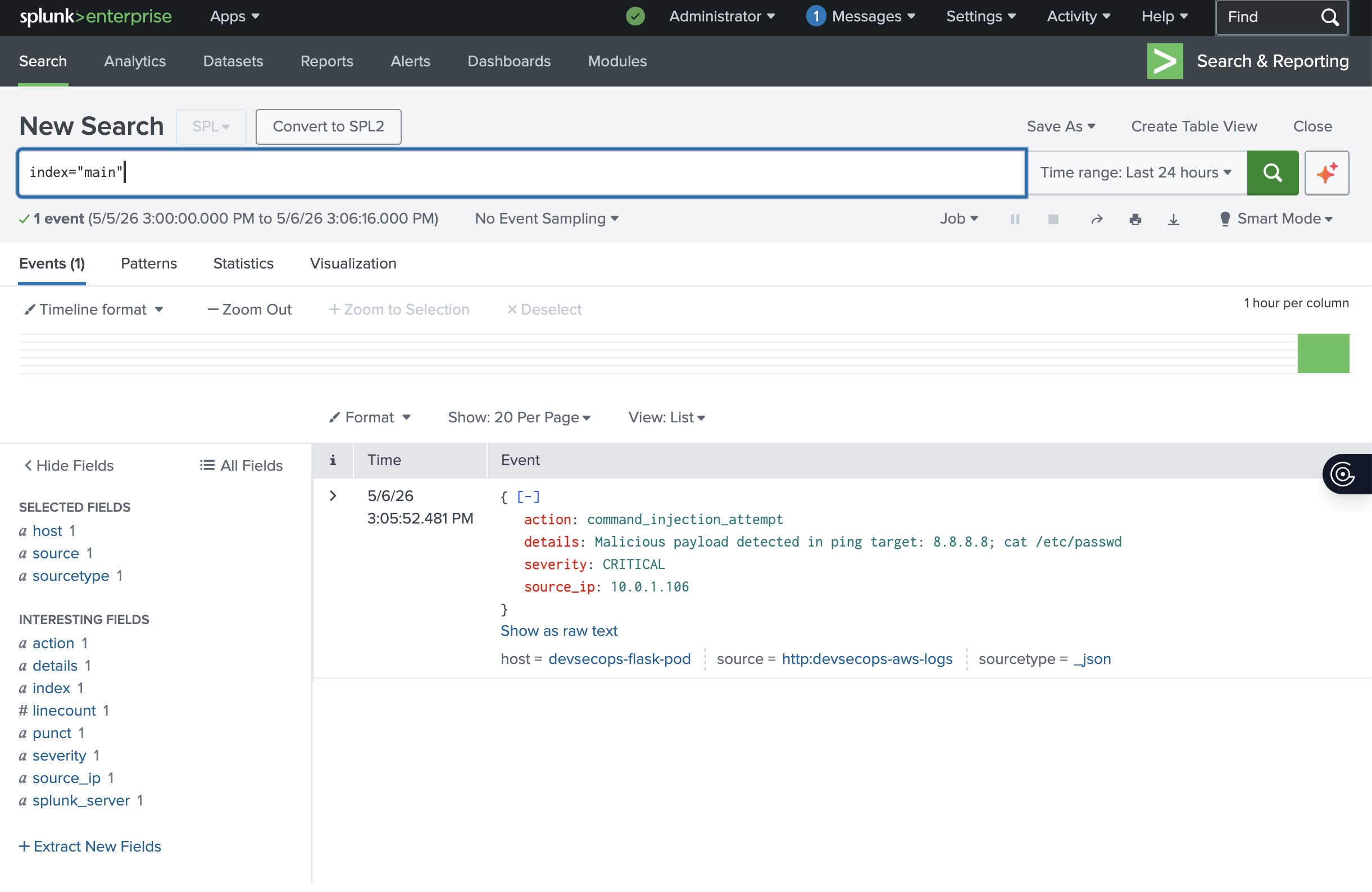This screenshot has width=1372, height=892.
Task: Click Convert to SPL2 button
Action: coord(329,126)
